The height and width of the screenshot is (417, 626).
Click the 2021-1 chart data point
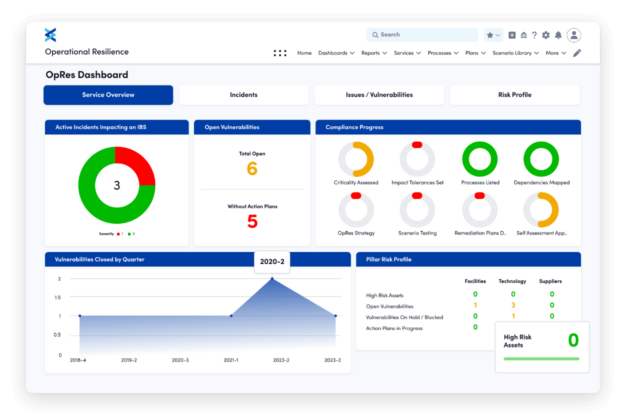point(231,316)
